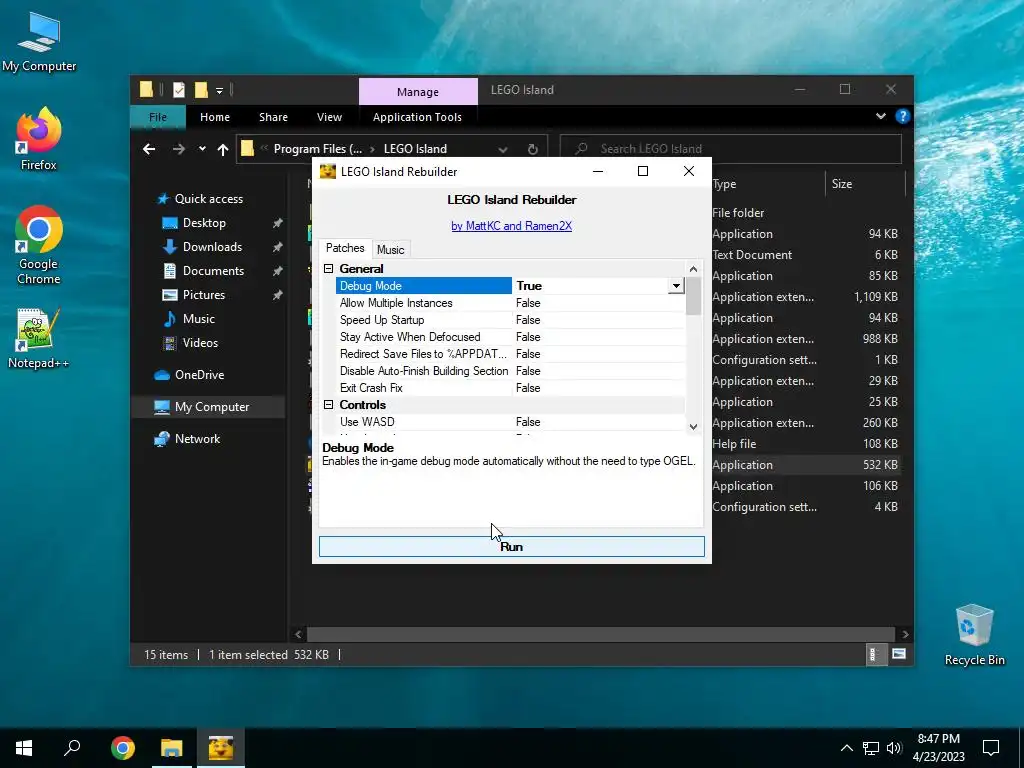The height and width of the screenshot is (768, 1024).
Task: Switch to File Explorer on taskbar
Action: tap(172, 748)
